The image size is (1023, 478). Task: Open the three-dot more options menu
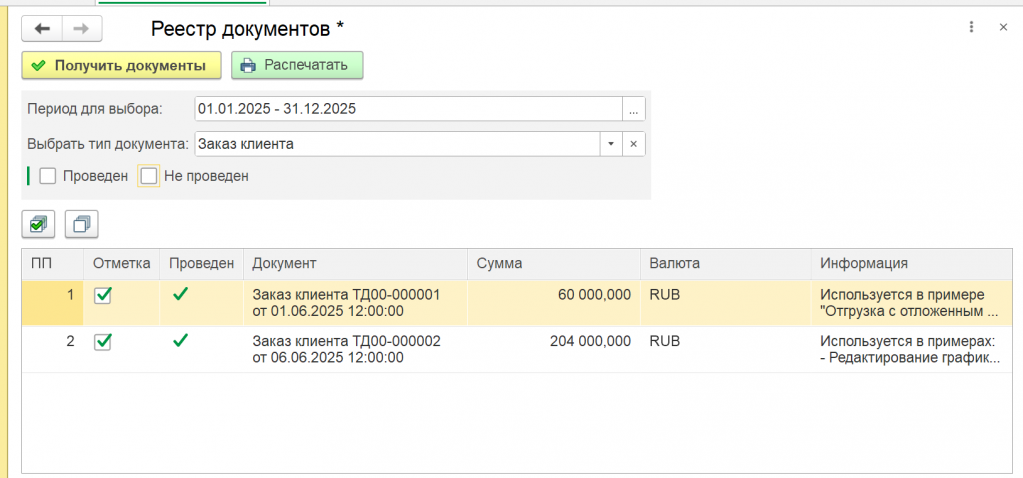click(x=971, y=27)
